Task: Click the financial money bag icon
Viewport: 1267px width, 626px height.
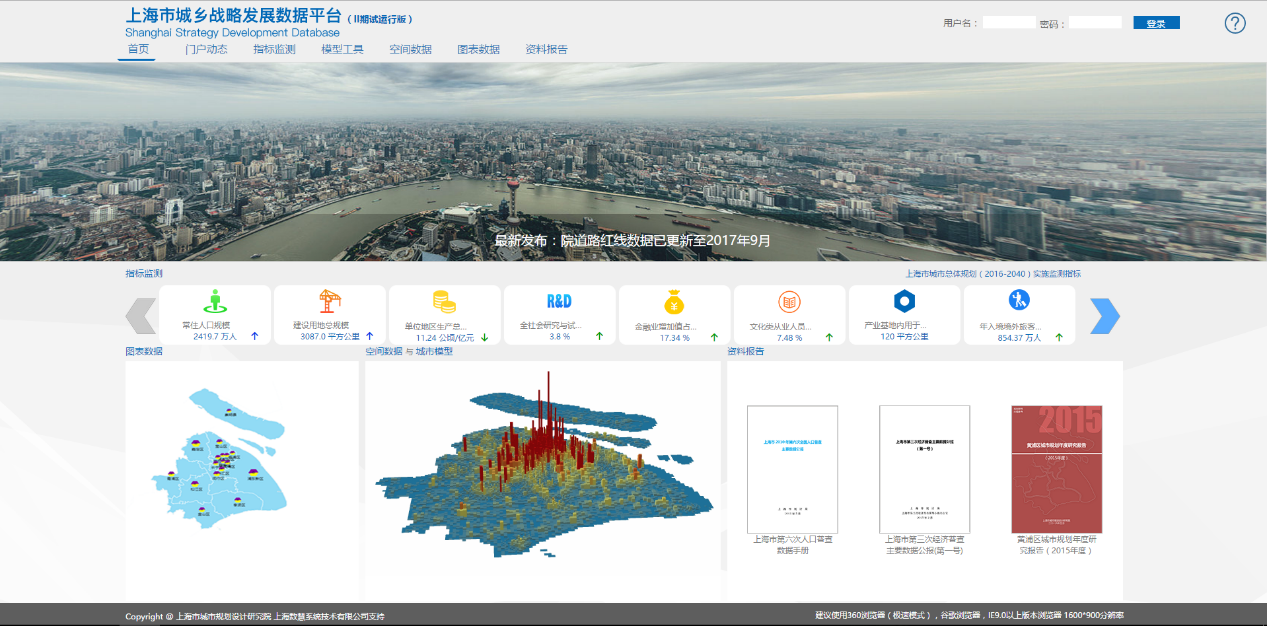Action: (x=674, y=301)
